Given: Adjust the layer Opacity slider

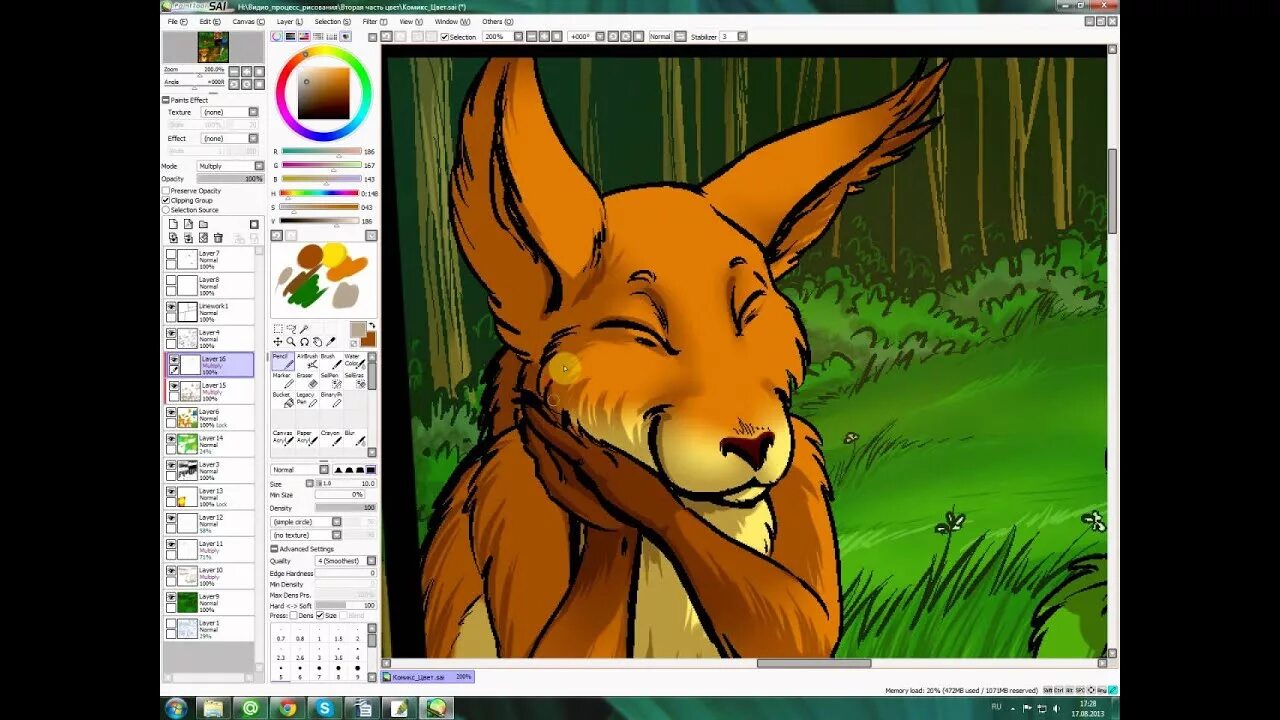Looking at the screenshot, I should point(230,178).
